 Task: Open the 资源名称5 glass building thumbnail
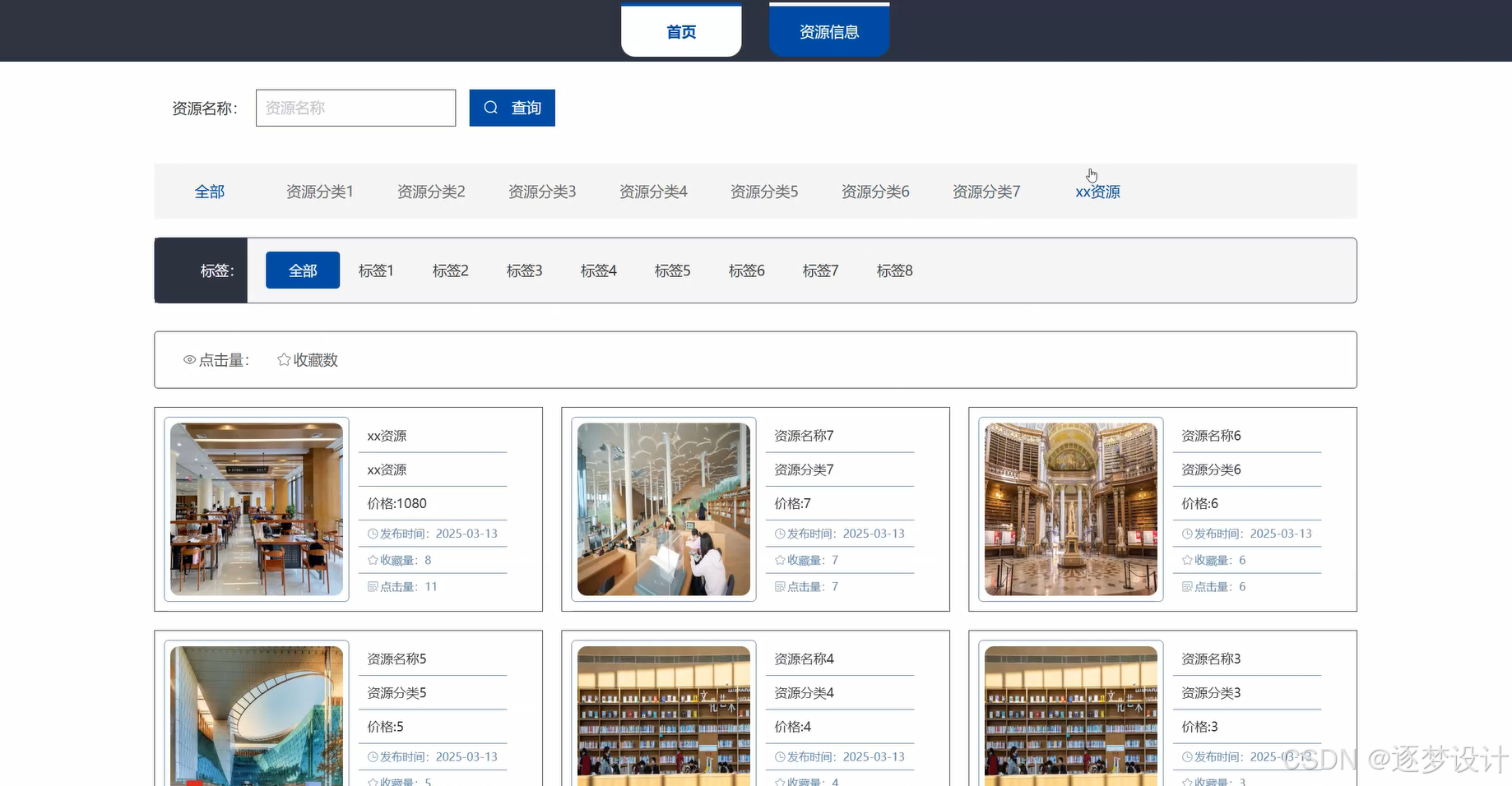point(257,716)
